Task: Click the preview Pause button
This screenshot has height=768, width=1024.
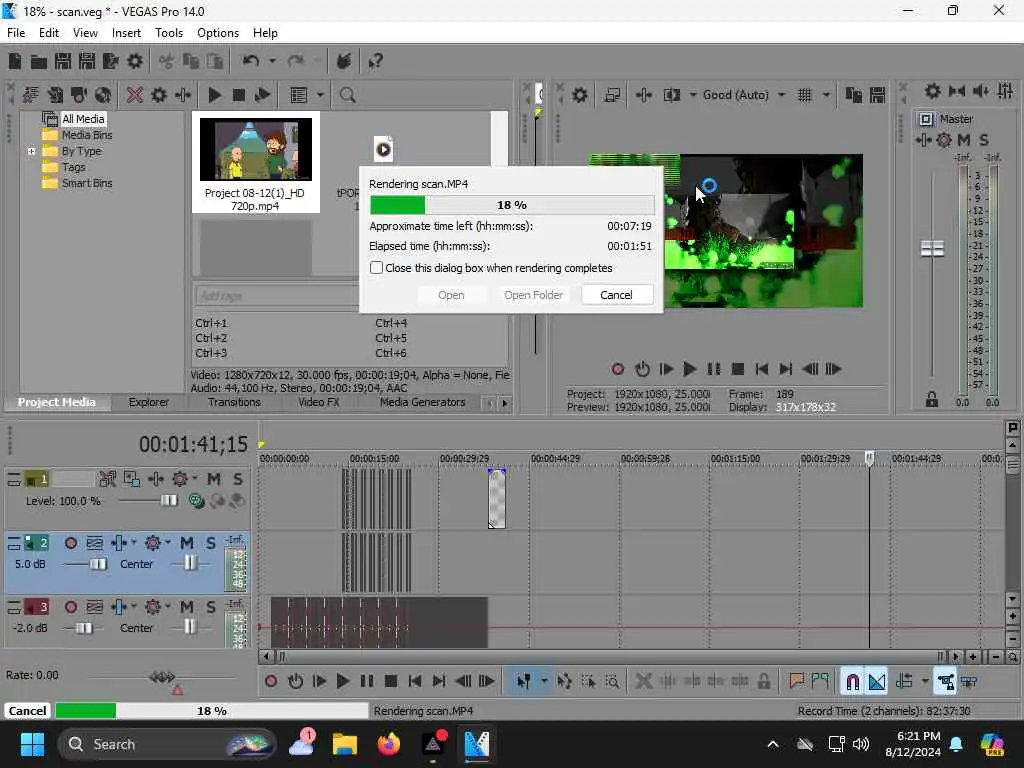Action: 714,370
